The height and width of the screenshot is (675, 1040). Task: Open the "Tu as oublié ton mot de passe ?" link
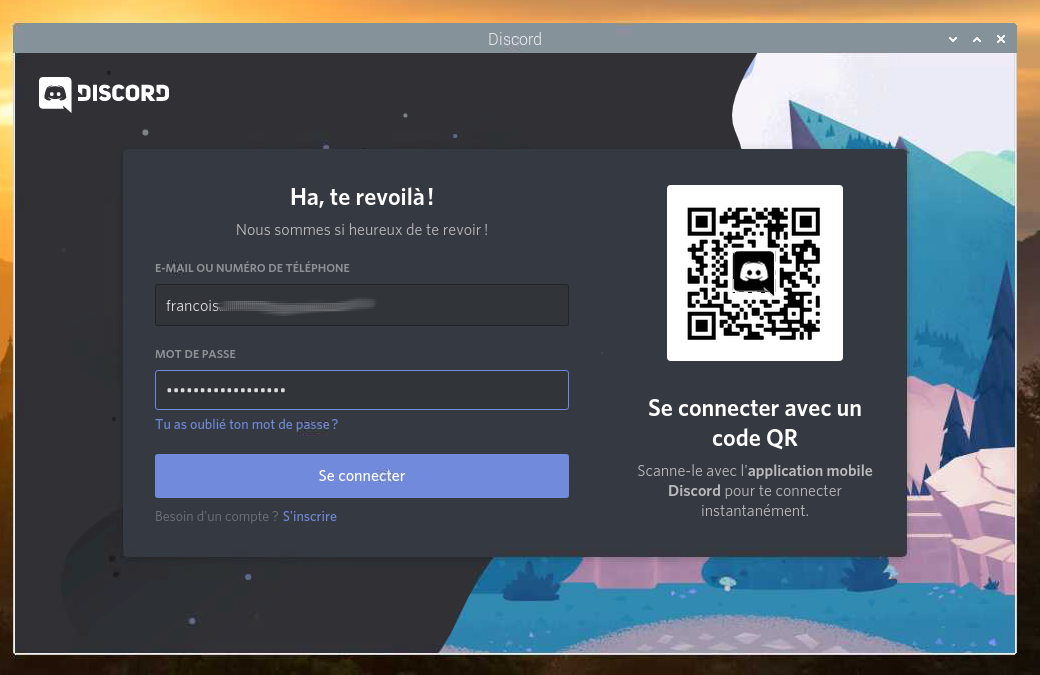tap(247, 424)
